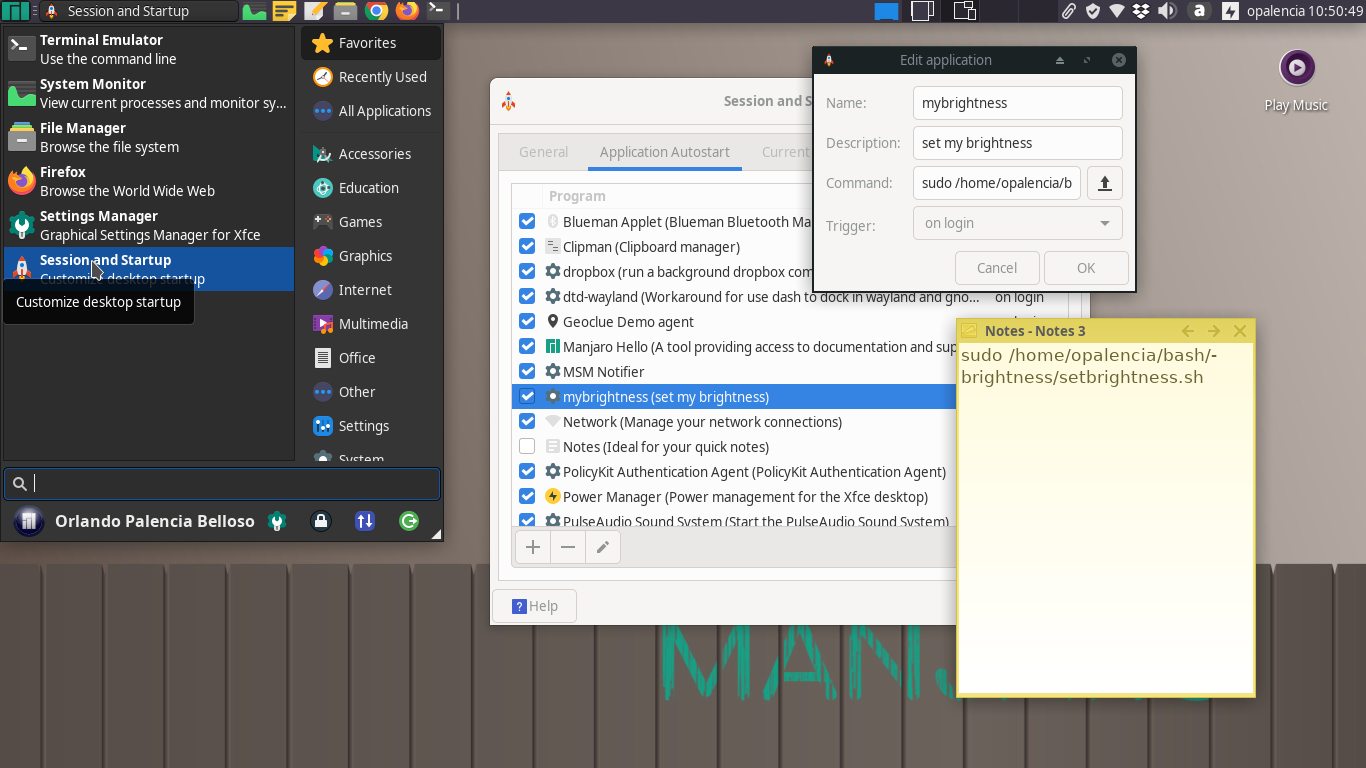The width and height of the screenshot is (1366, 768).
Task: Open the Office category
Action: pyautogui.click(x=371, y=358)
